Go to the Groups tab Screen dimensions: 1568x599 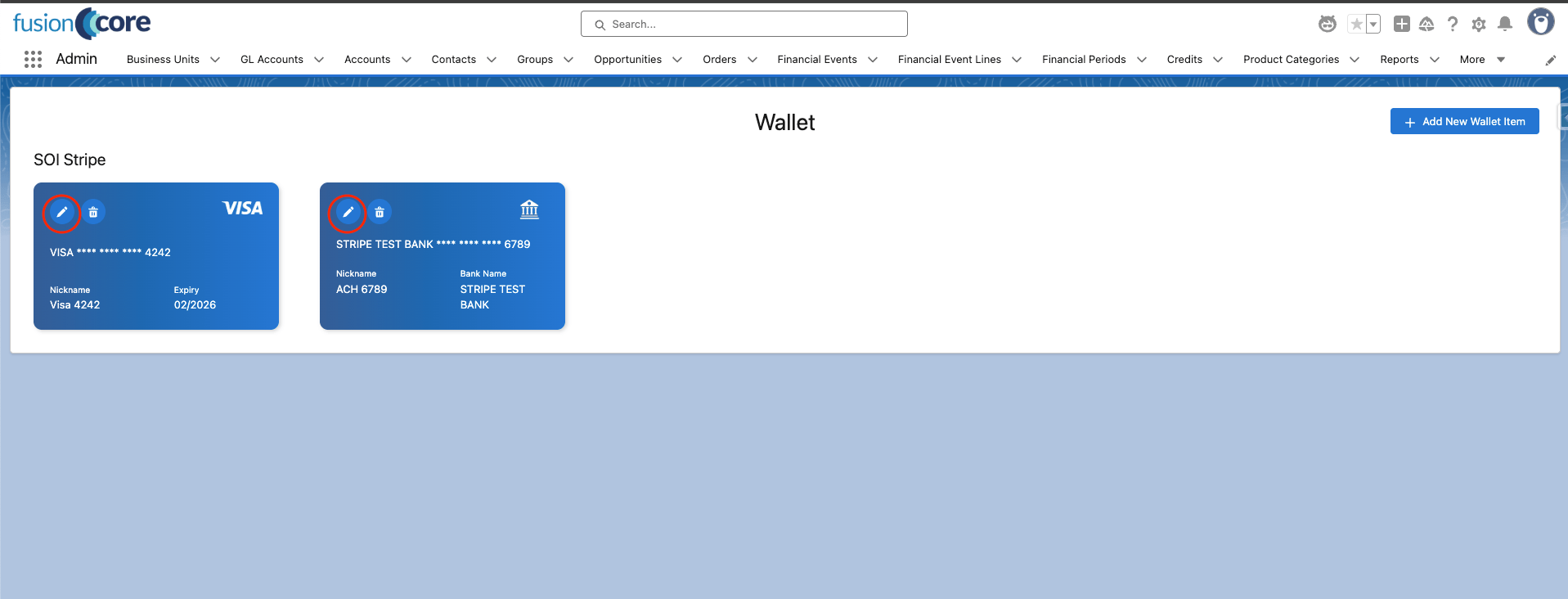click(535, 60)
